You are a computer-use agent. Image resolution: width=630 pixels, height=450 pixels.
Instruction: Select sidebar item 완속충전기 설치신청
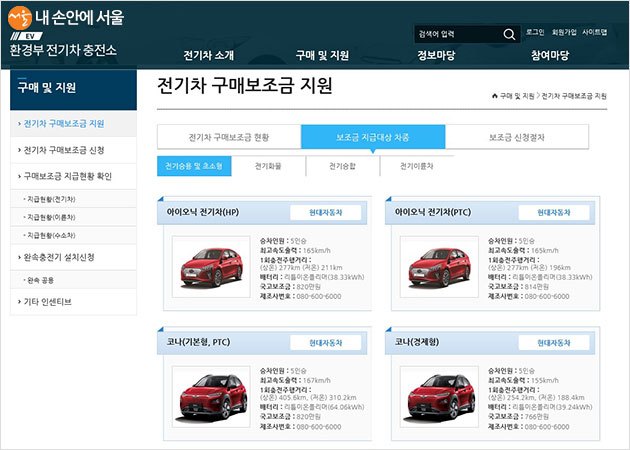point(73,257)
